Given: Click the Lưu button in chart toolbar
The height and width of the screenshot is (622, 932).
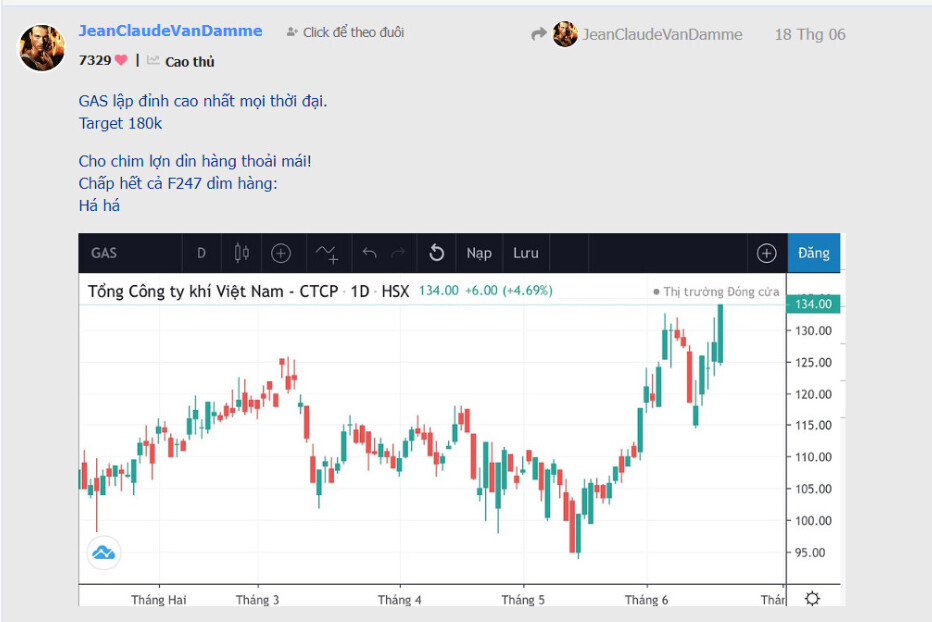Looking at the screenshot, I should click(525, 253).
